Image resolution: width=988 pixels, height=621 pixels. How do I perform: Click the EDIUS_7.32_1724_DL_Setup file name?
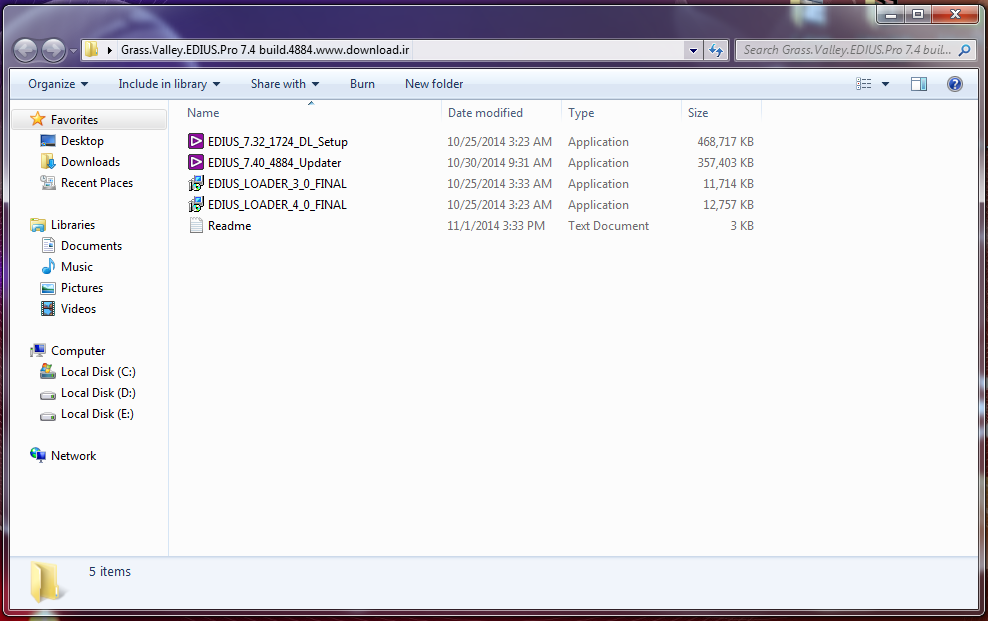point(278,142)
